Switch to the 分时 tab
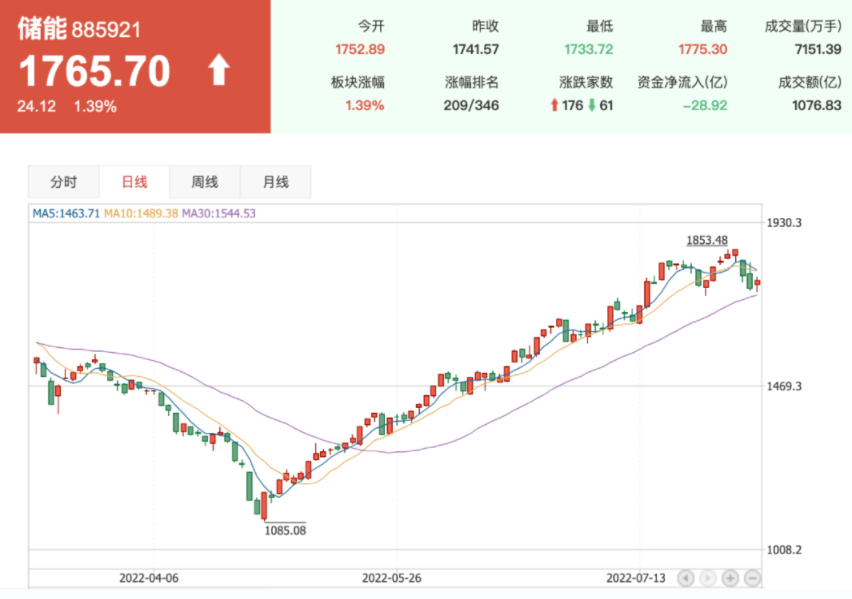Image resolution: width=852 pixels, height=599 pixels. [x=63, y=182]
